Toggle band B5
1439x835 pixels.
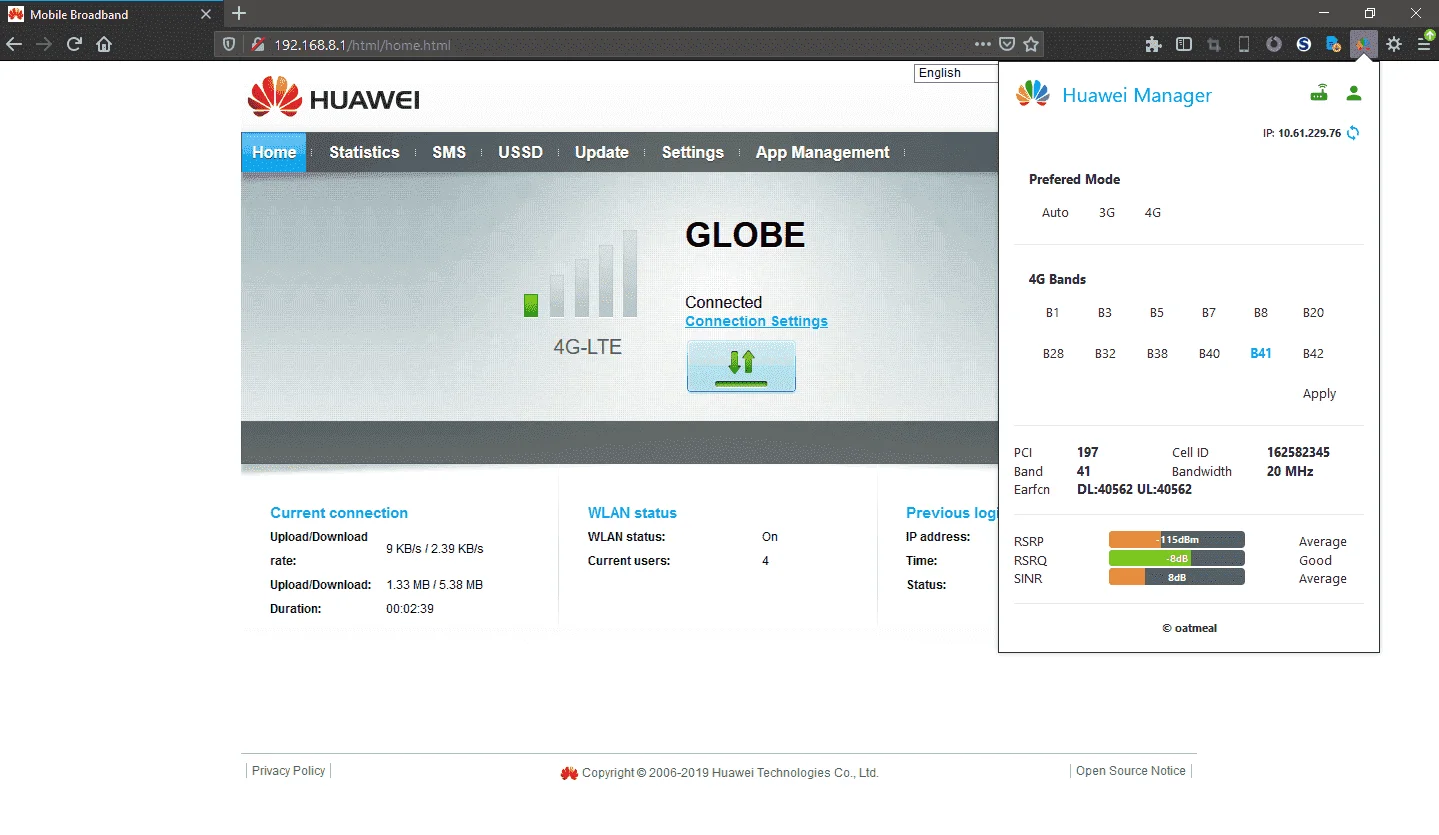pyautogui.click(x=1157, y=313)
